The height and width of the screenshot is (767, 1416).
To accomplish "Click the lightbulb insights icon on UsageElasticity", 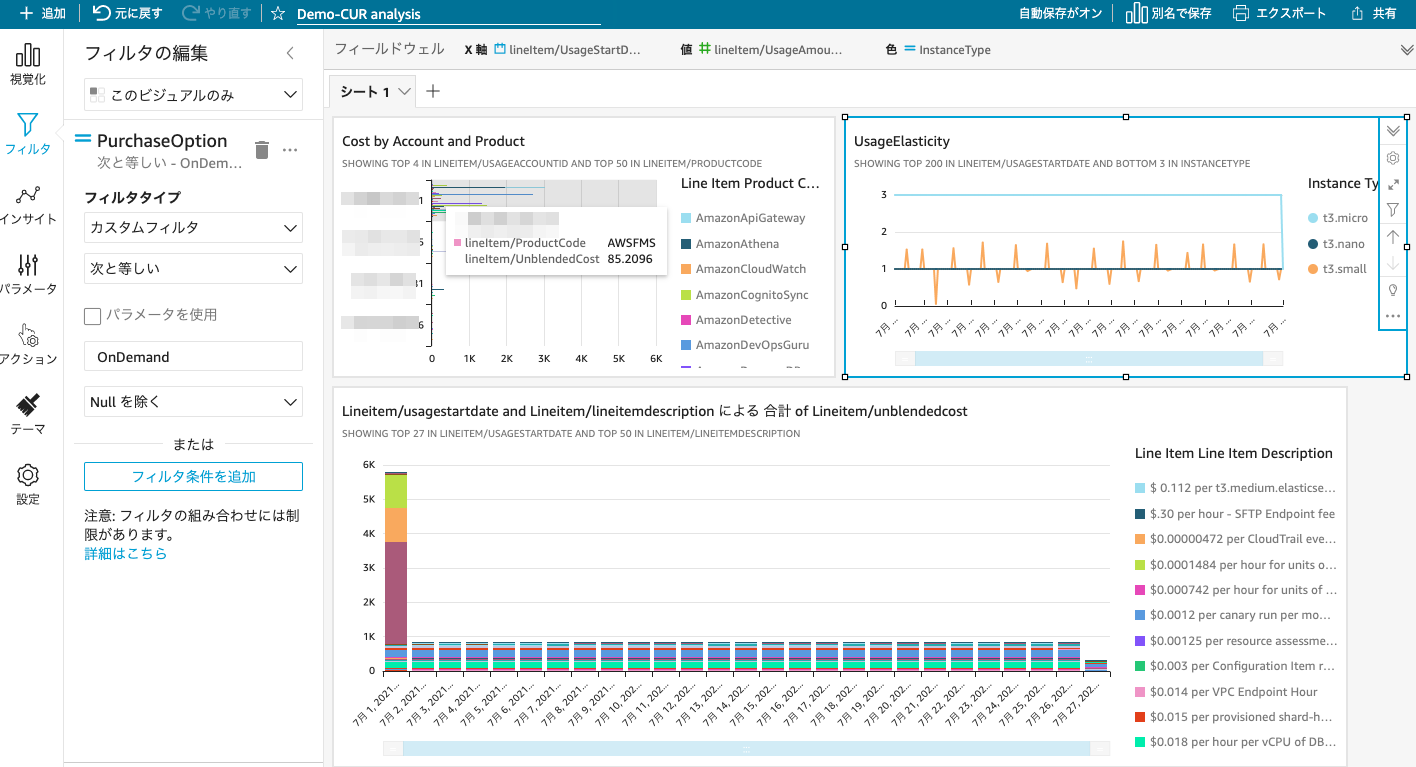I will [x=1393, y=289].
